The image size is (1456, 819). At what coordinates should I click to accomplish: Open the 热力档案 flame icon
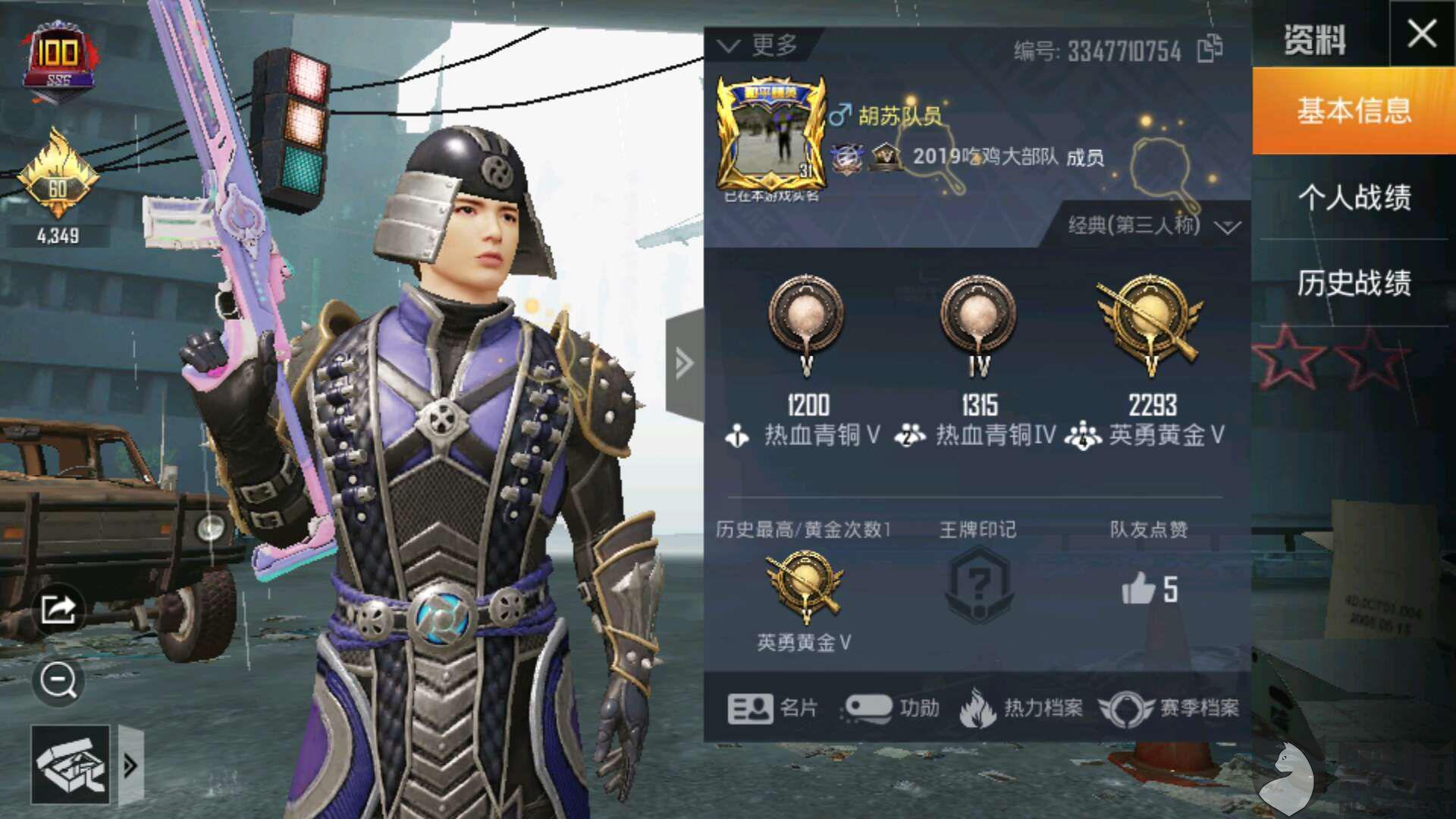[x=978, y=708]
